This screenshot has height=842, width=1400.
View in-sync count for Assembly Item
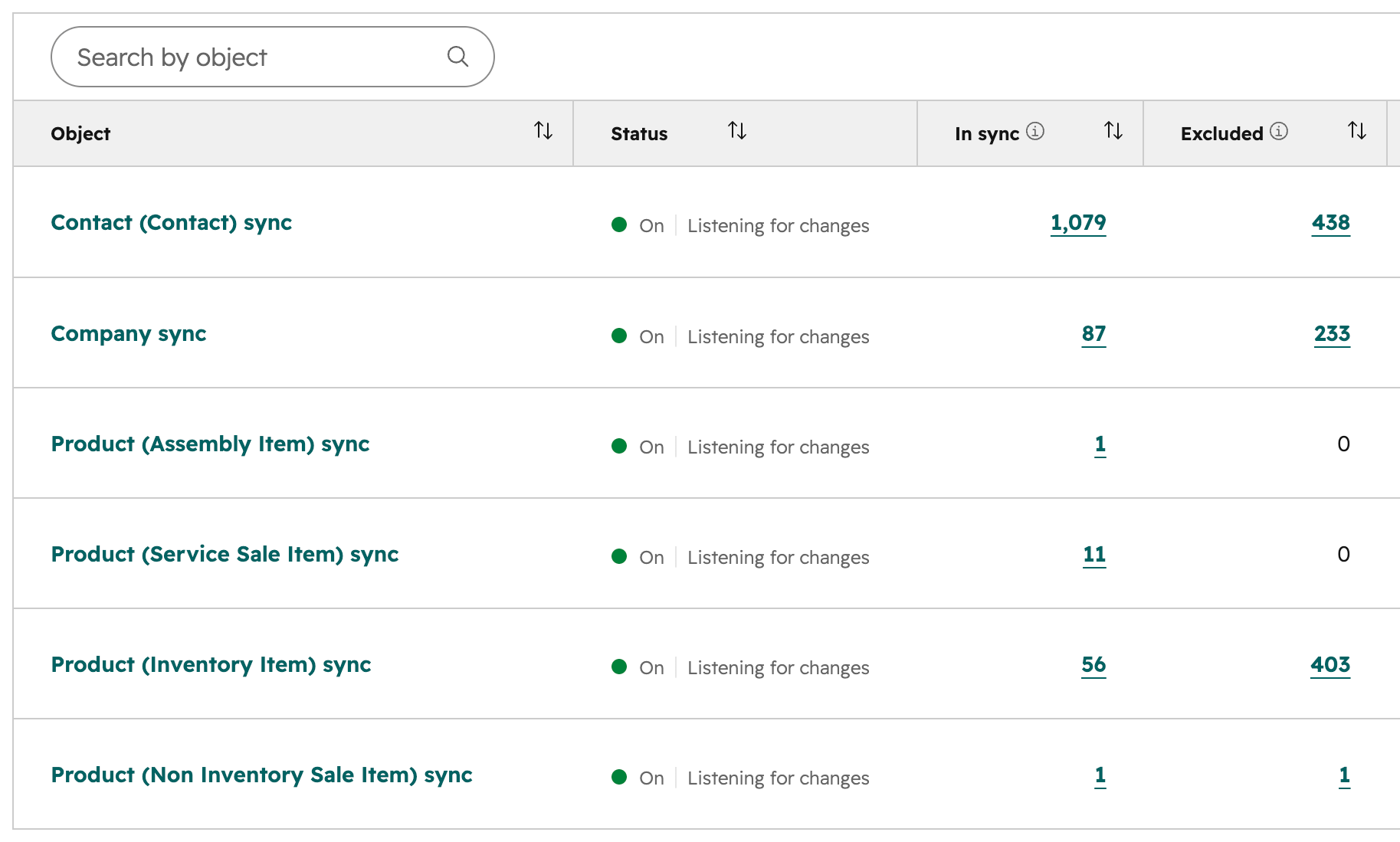coord(1100,444)
